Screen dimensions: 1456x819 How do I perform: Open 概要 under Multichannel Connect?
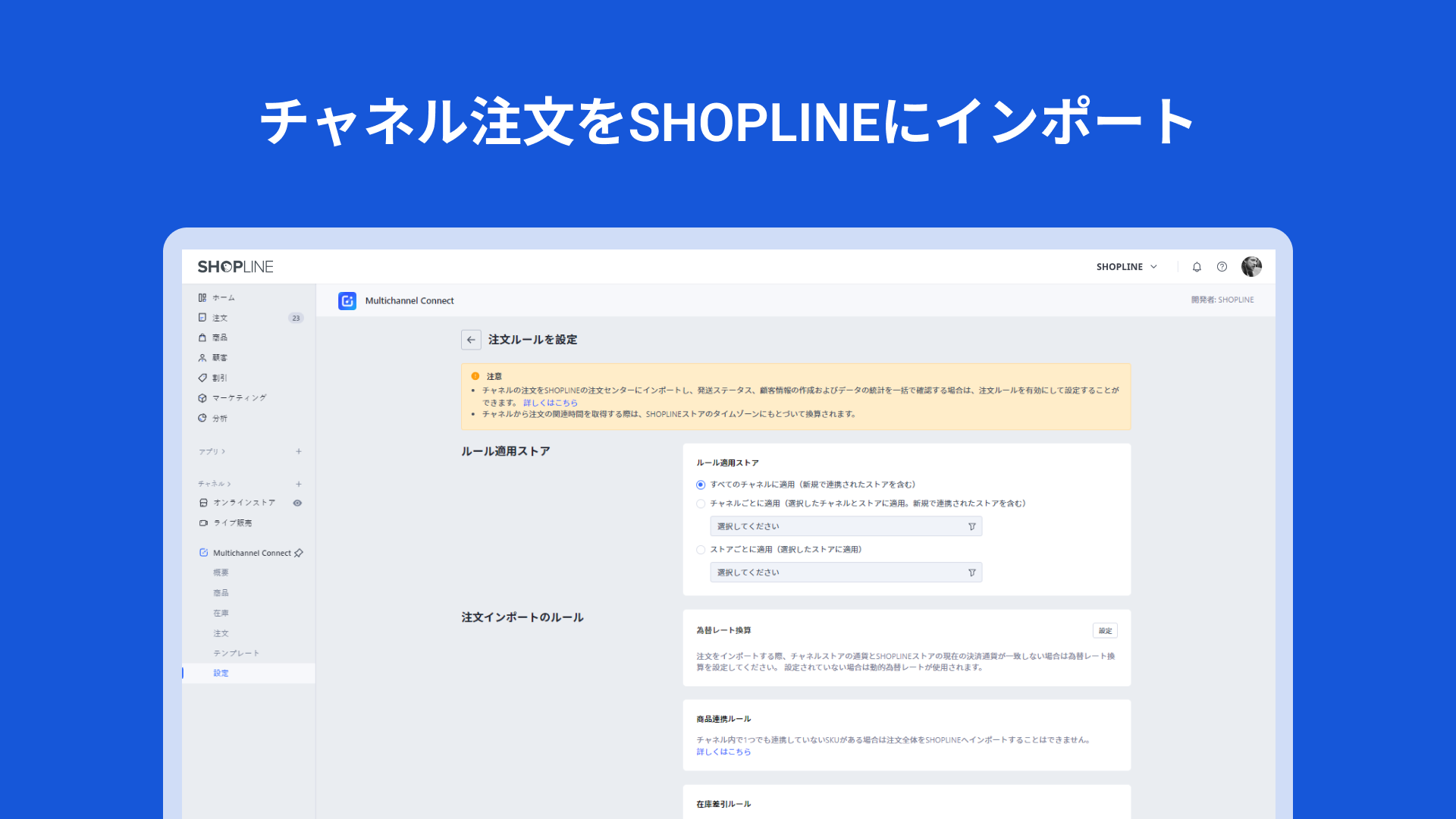tap(221, 573)
